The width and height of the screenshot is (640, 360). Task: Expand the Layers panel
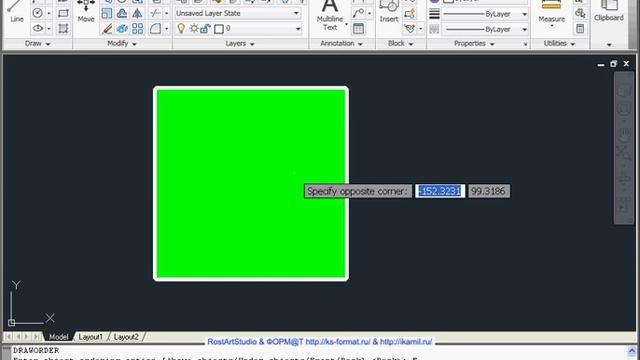pos(240,43)
